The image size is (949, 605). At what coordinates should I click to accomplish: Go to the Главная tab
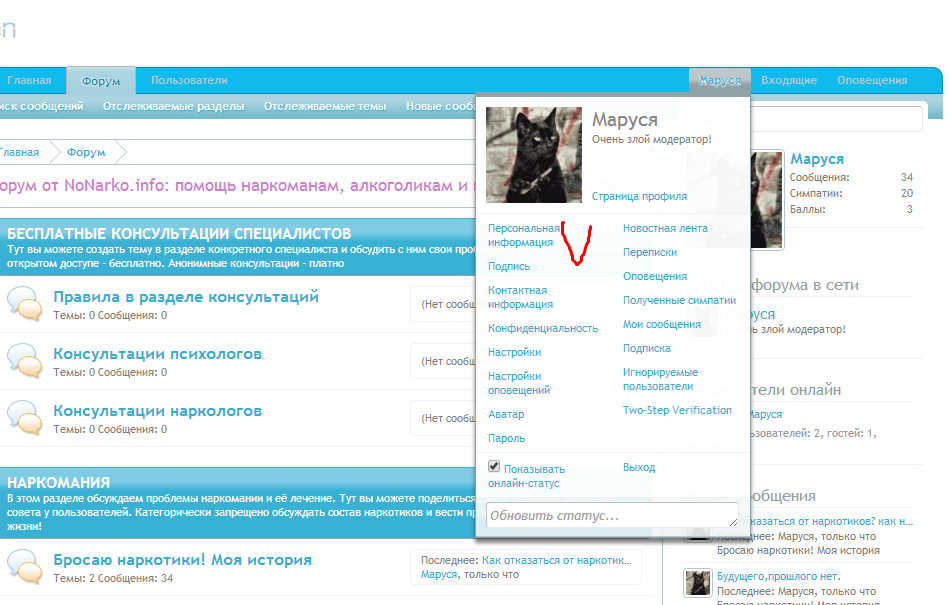29,81
